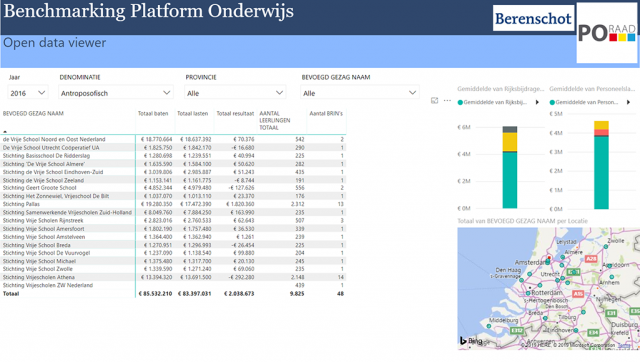Viewport: 640px width, 362px height.
Task: Click total lasten value '€ 83.397.031'
Action: (x=194, y=293)
